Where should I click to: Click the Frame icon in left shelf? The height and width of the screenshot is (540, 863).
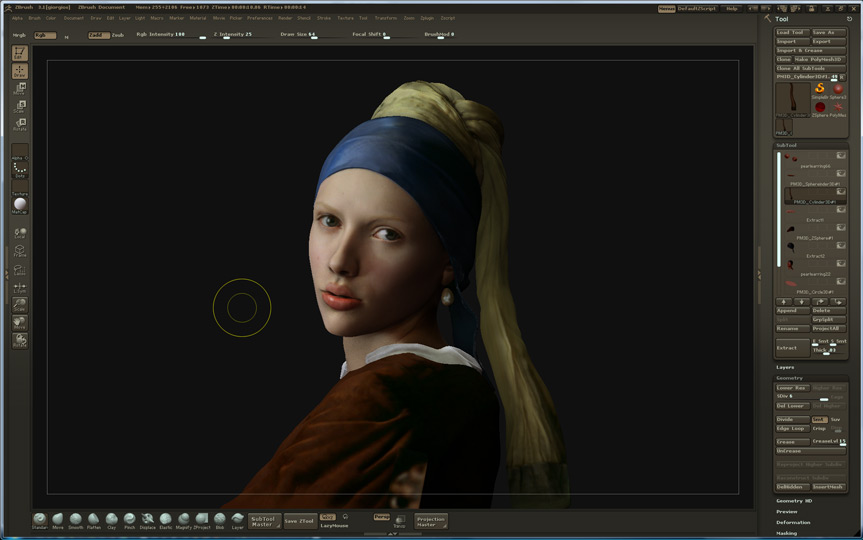click(x=20, y=251)
